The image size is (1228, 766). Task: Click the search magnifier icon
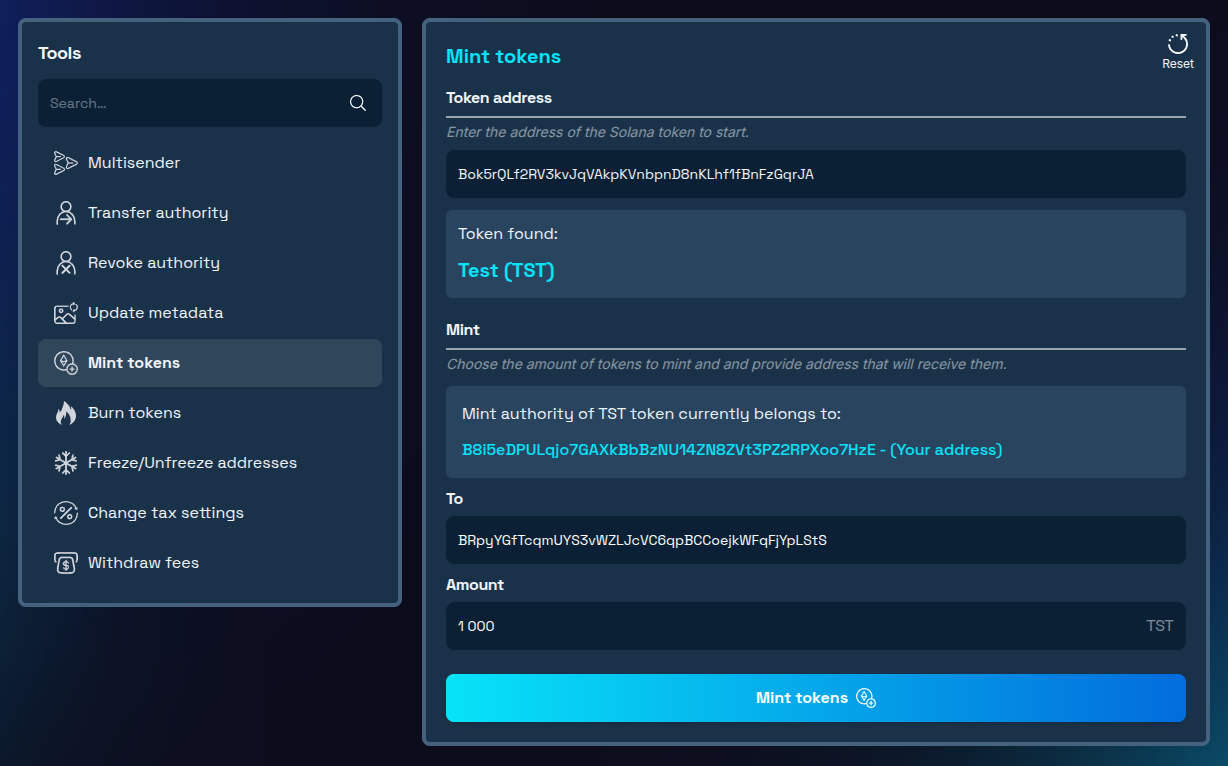tap(358, 103)
